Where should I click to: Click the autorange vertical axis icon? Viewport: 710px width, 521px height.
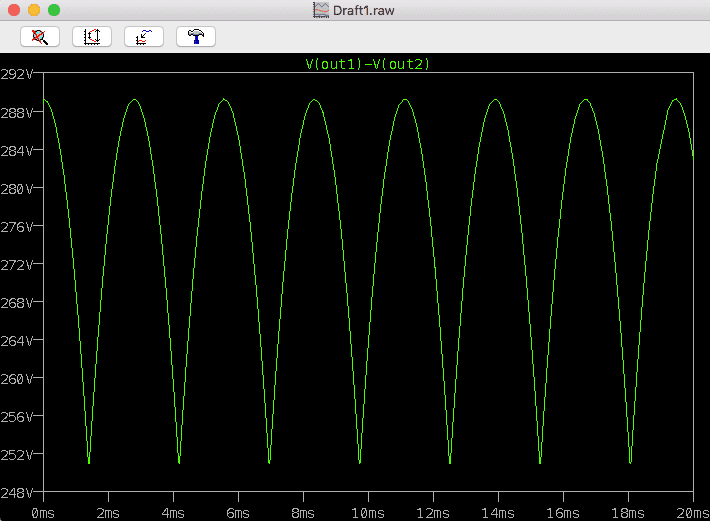click(92, 36)
